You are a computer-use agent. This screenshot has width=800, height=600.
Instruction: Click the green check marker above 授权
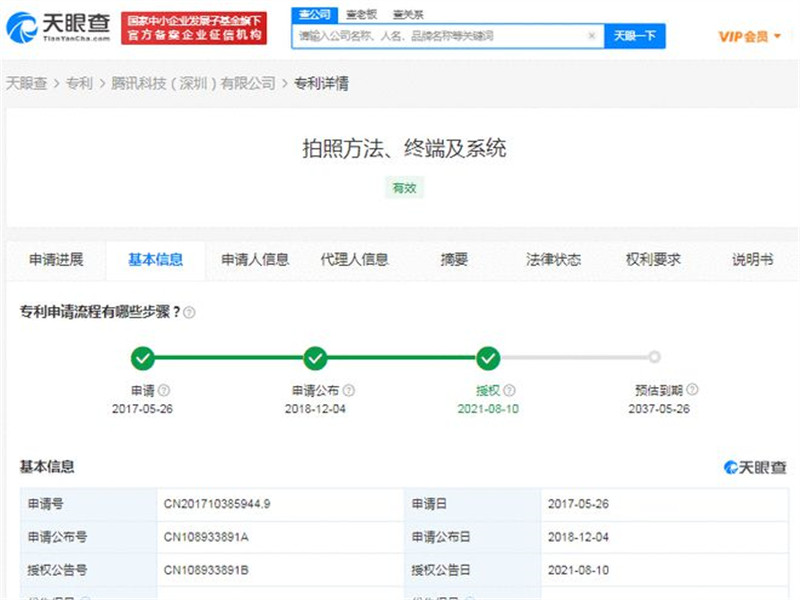(488, 358)
